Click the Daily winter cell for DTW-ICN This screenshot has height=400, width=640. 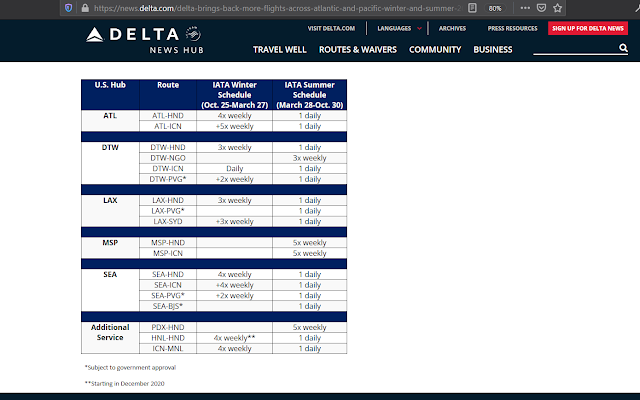(x=234, y=169)
